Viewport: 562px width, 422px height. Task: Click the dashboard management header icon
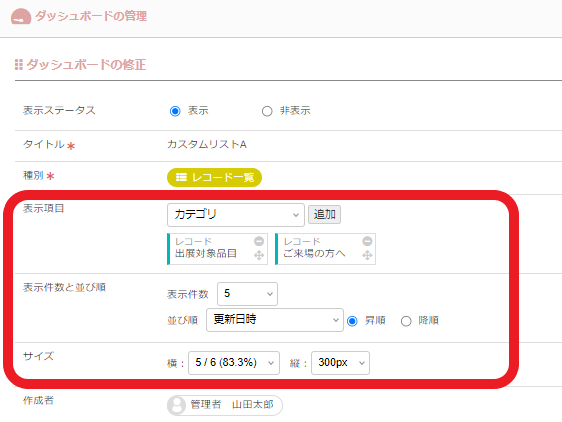coord(21,16)
